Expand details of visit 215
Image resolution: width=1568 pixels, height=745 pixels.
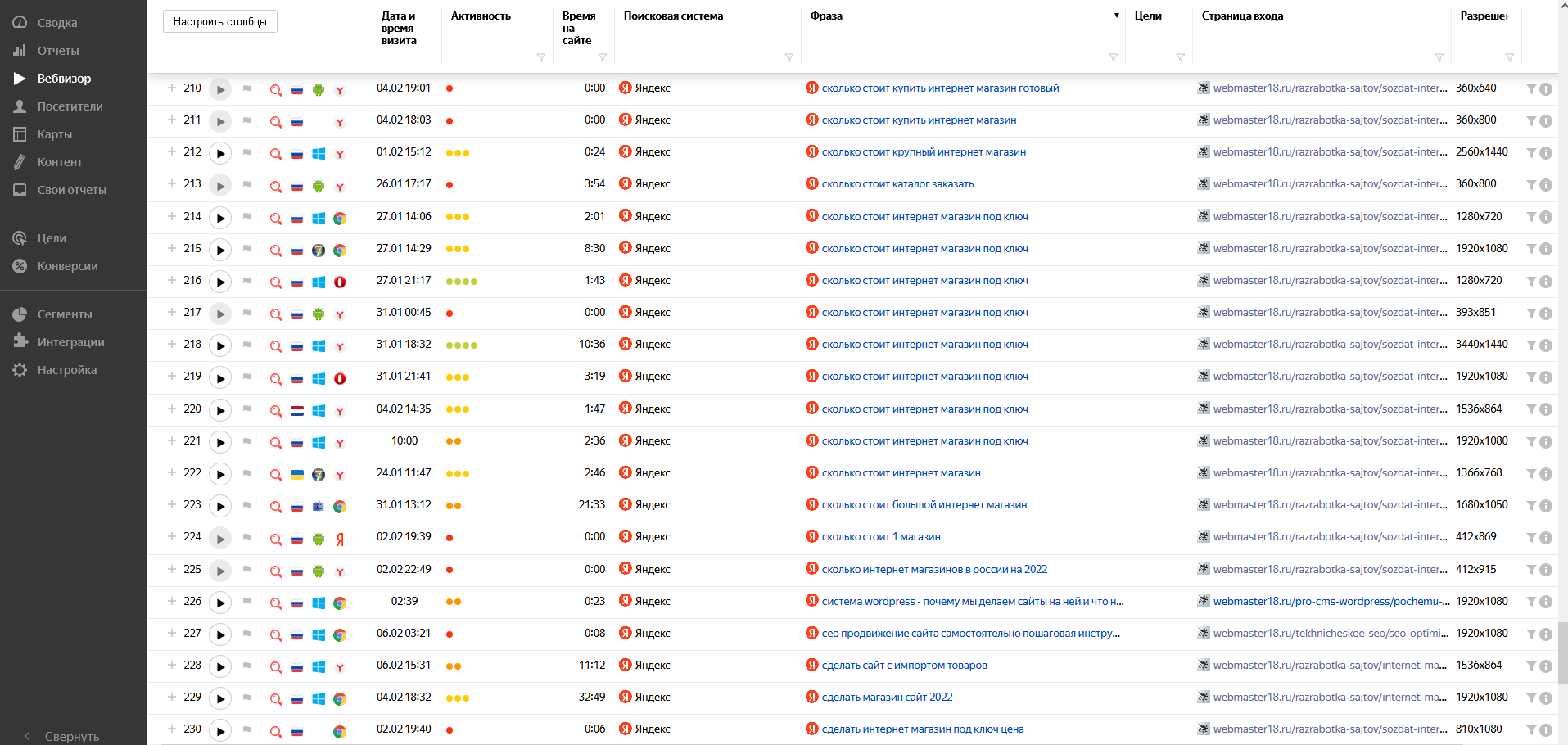(172, 248)
